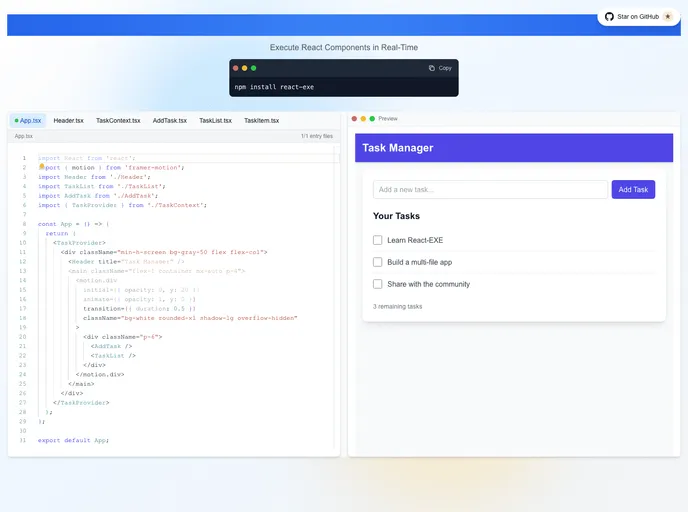Open the TaskList.tsx tab
The height and width of the screenshot is (512, 688).
215,120
